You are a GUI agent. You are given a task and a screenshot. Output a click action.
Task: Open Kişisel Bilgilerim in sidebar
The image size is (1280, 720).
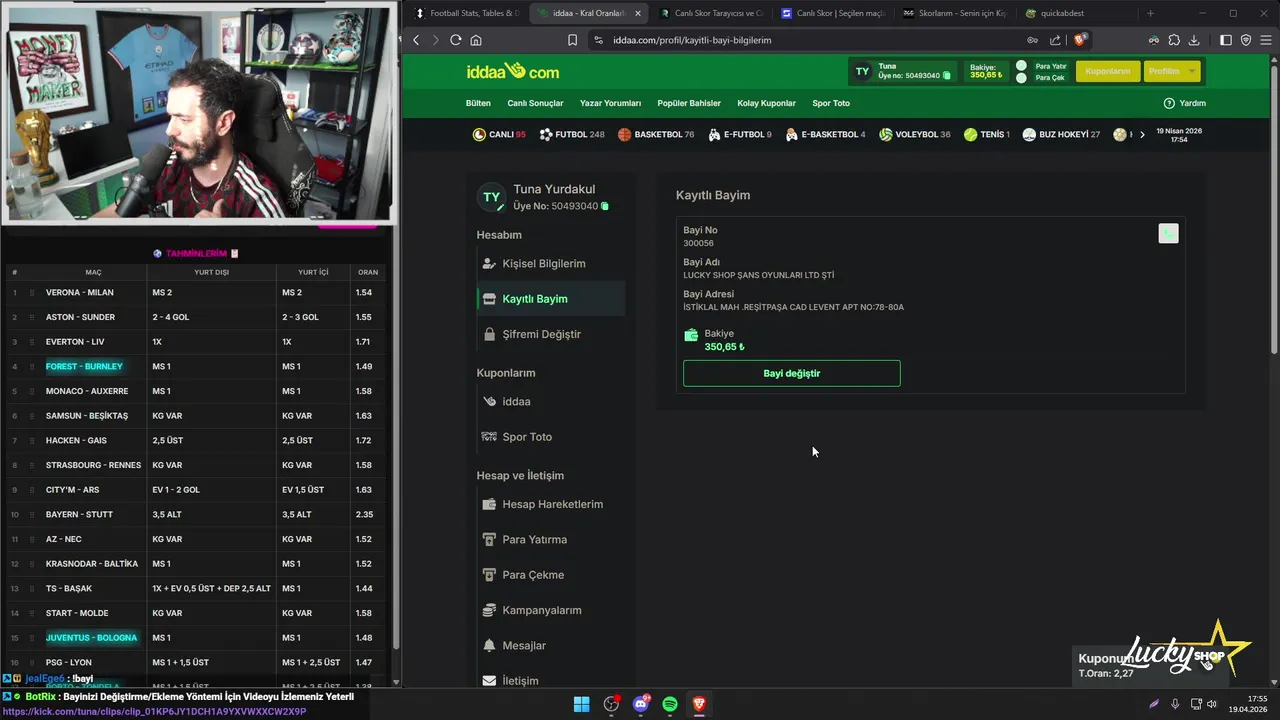pyautogui.click(x=551, y=264)
